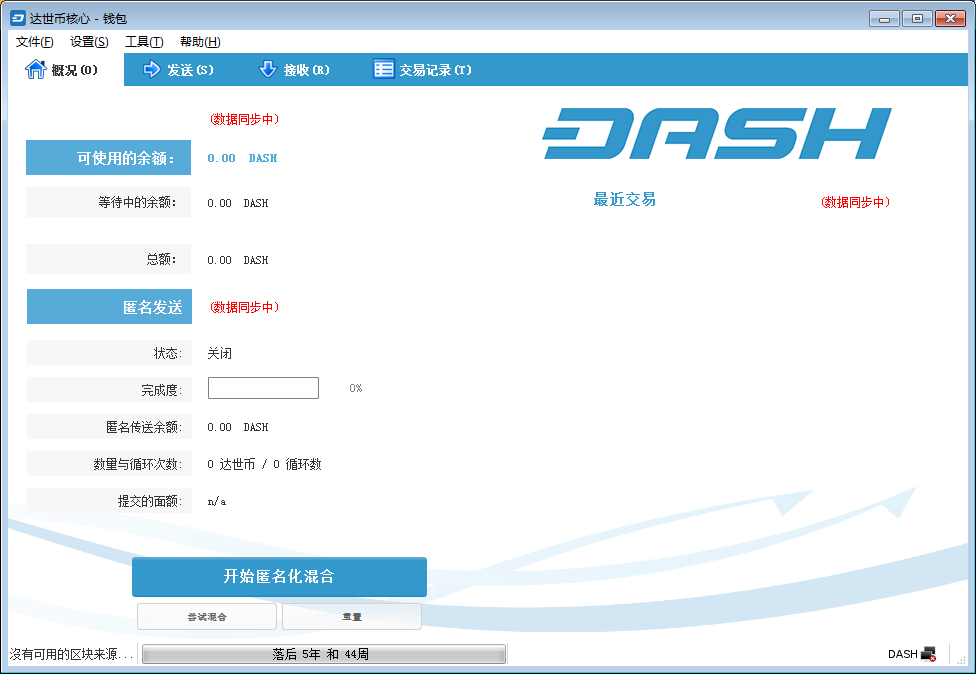976x674 pixels.
Task: Click the total 0.00 DASH value
Action: [238, 260]
